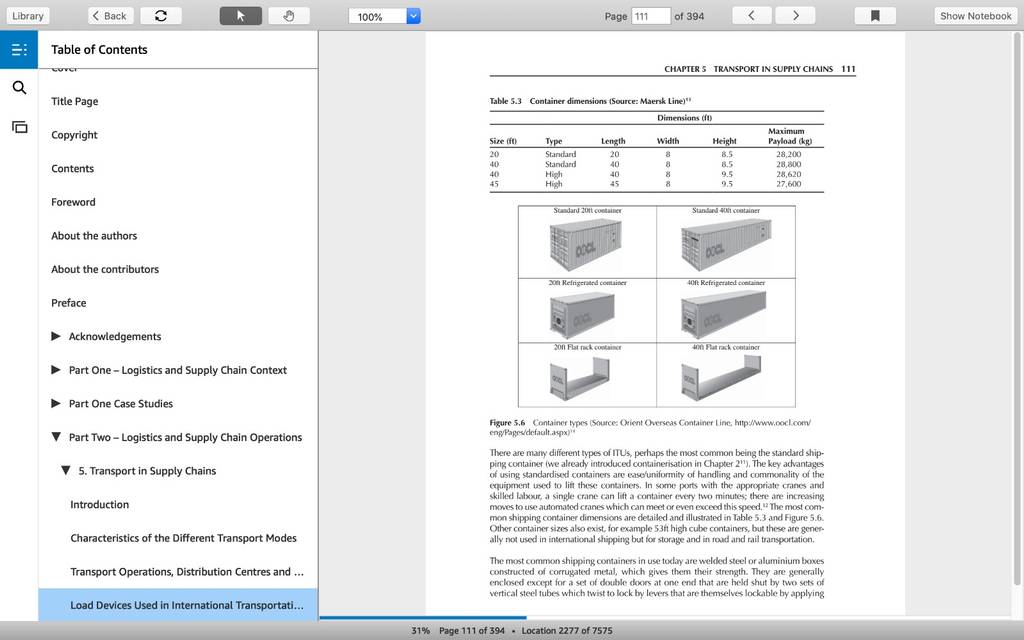Viewport: 1024px width, 640px height.
Task: Collapse 5. Transport in Supply Chains triangle
Action: coord(65,470)
